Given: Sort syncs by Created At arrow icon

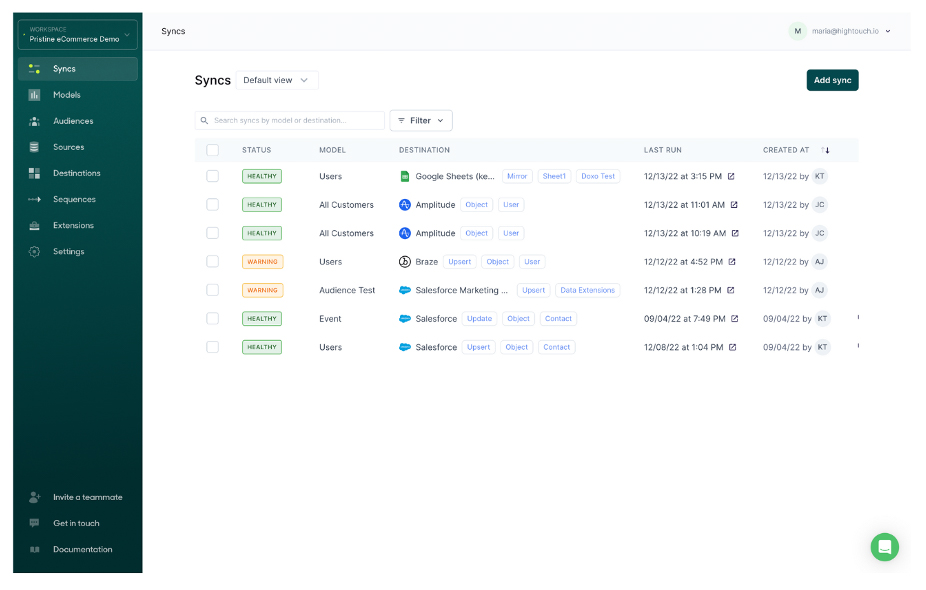Looking at the screenshot, I should coord(825,150).
